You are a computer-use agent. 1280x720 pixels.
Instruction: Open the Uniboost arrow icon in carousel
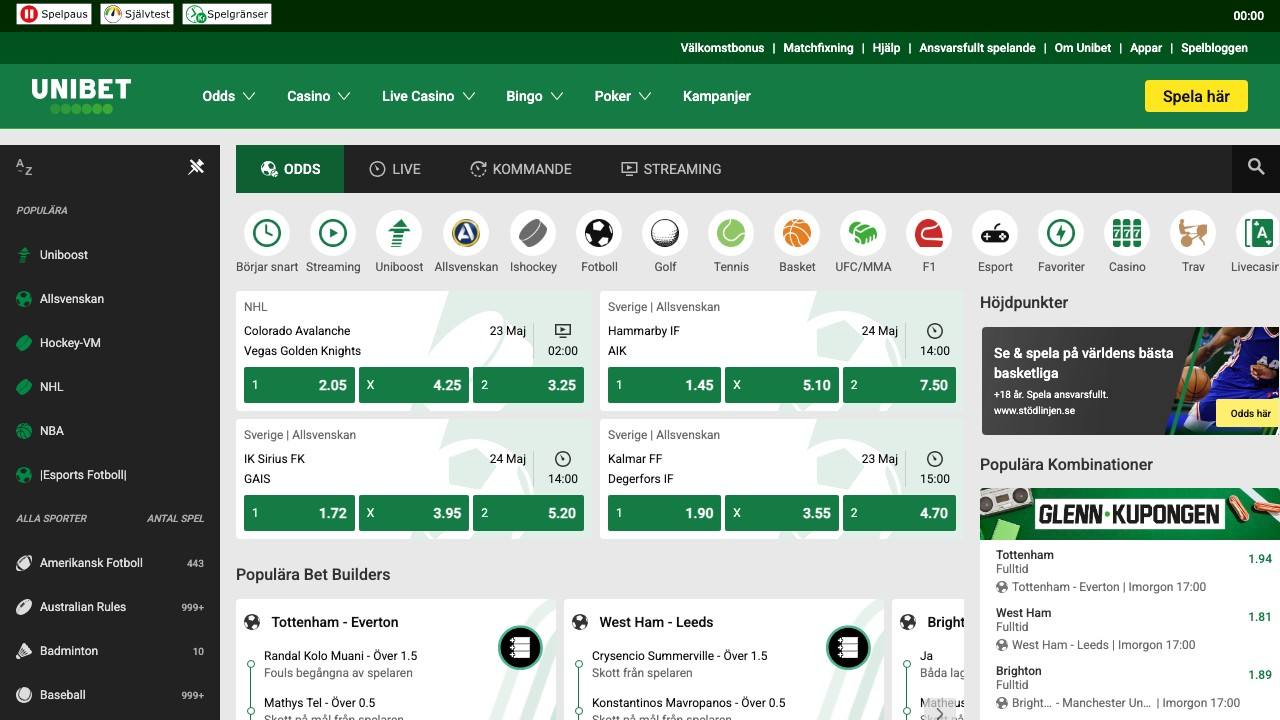tap(399, 233)
